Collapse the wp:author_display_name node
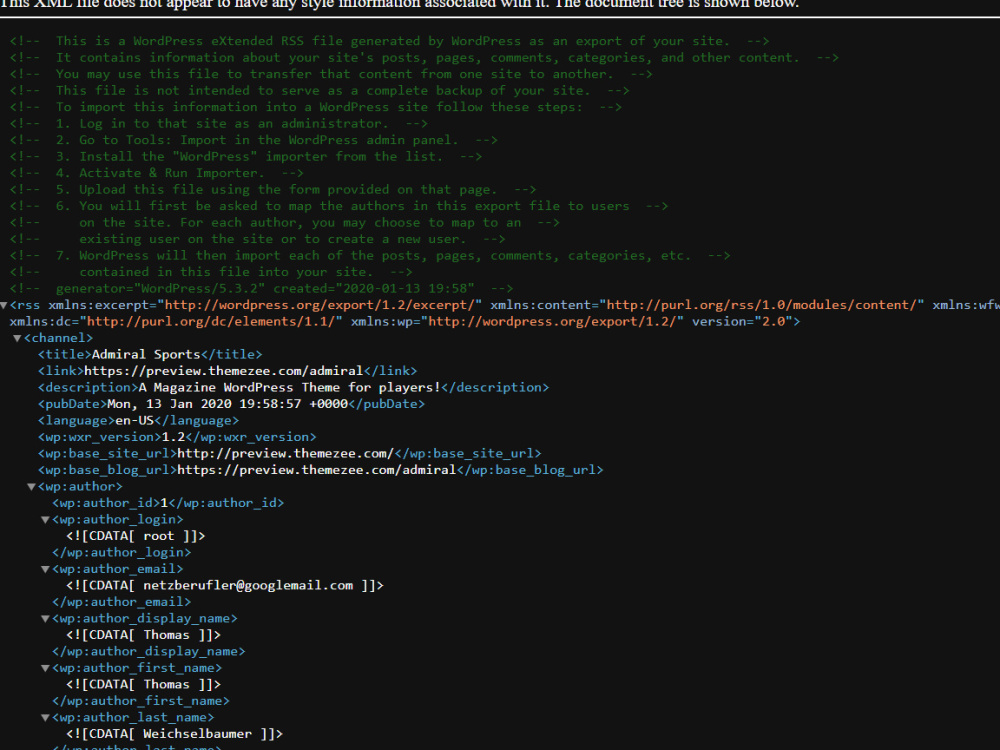The image size is (1000, 750). (45, 619)
